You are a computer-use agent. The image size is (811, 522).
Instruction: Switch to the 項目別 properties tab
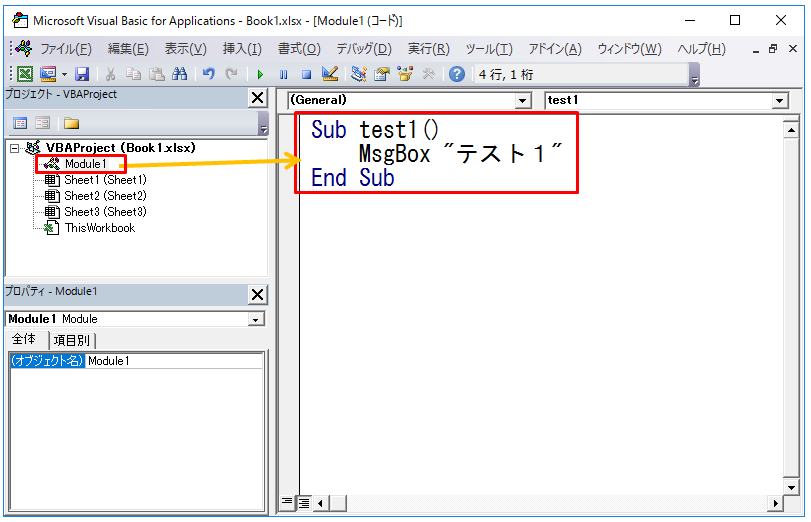tap(72, 340)
